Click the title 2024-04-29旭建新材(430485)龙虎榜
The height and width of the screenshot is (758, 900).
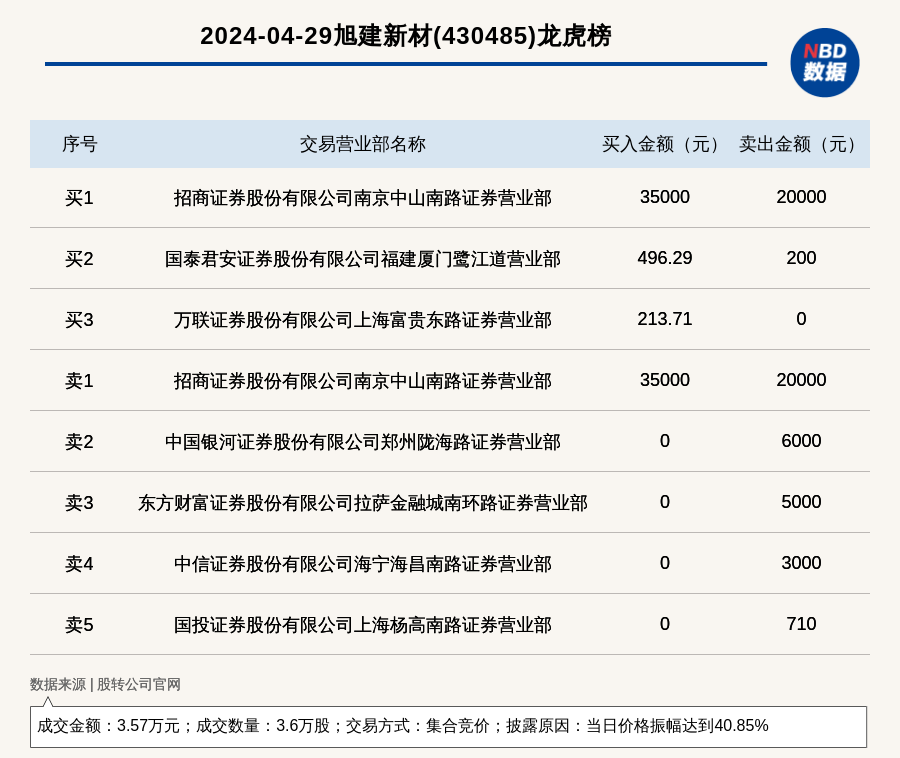point(406,36)
